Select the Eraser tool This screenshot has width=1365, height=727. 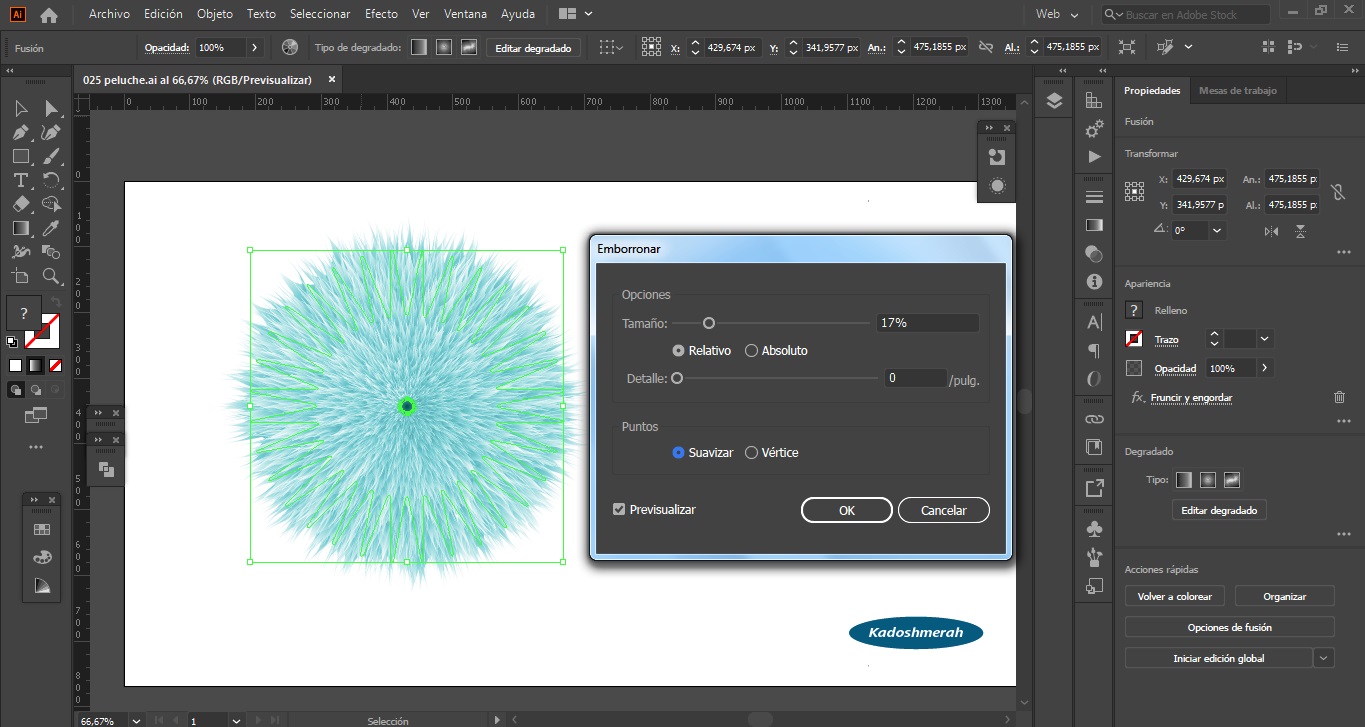(x=20, y=204)
